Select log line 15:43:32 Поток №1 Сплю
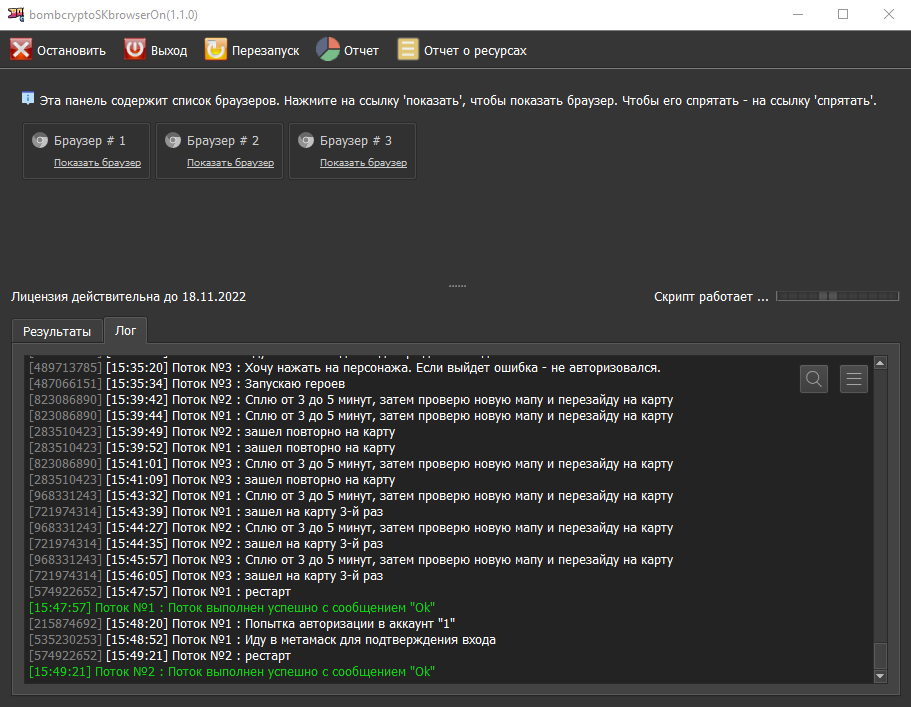 [352, 496]
